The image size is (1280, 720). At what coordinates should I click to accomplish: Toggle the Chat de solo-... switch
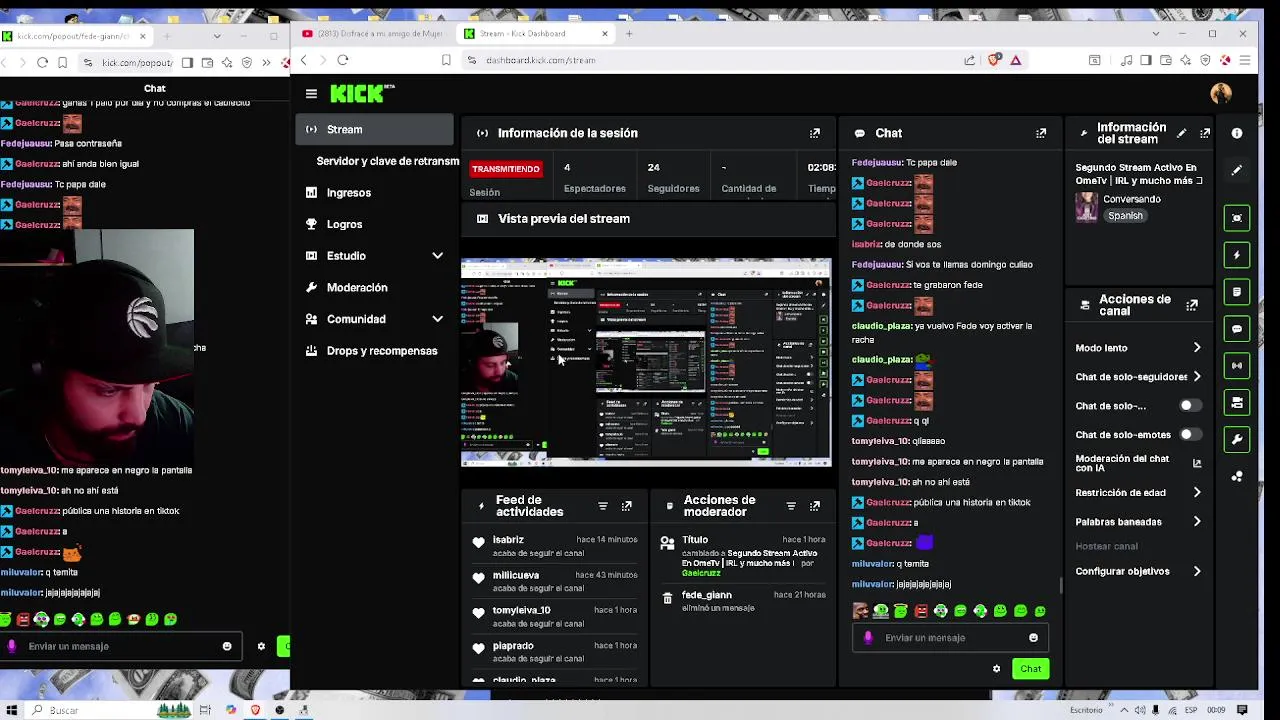1189,406
